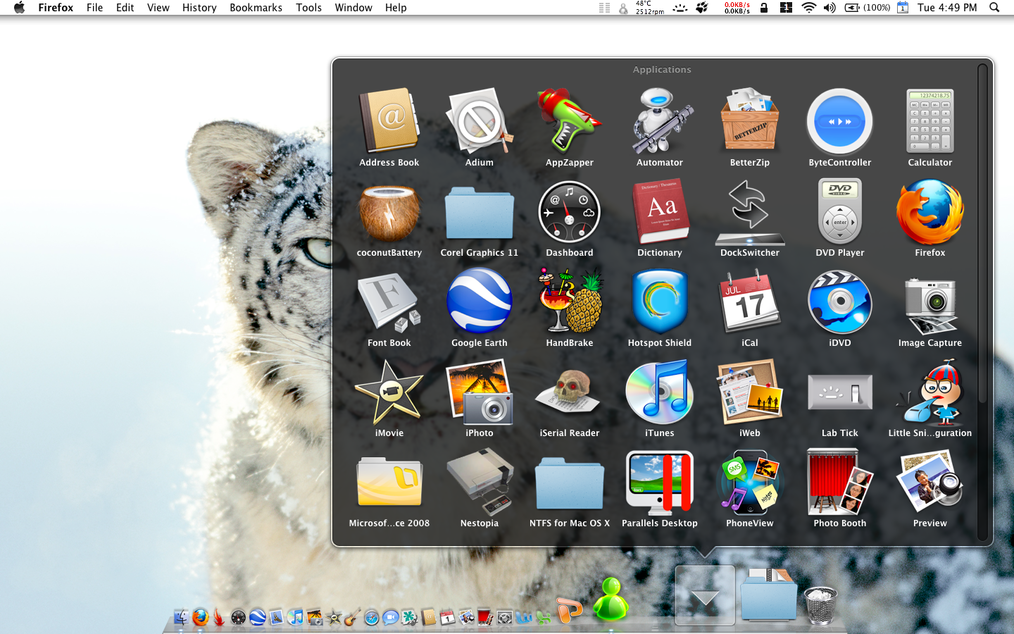The image size is (1014, 634).
Task: Open the Apple menu
Action: tap(19, 8)
